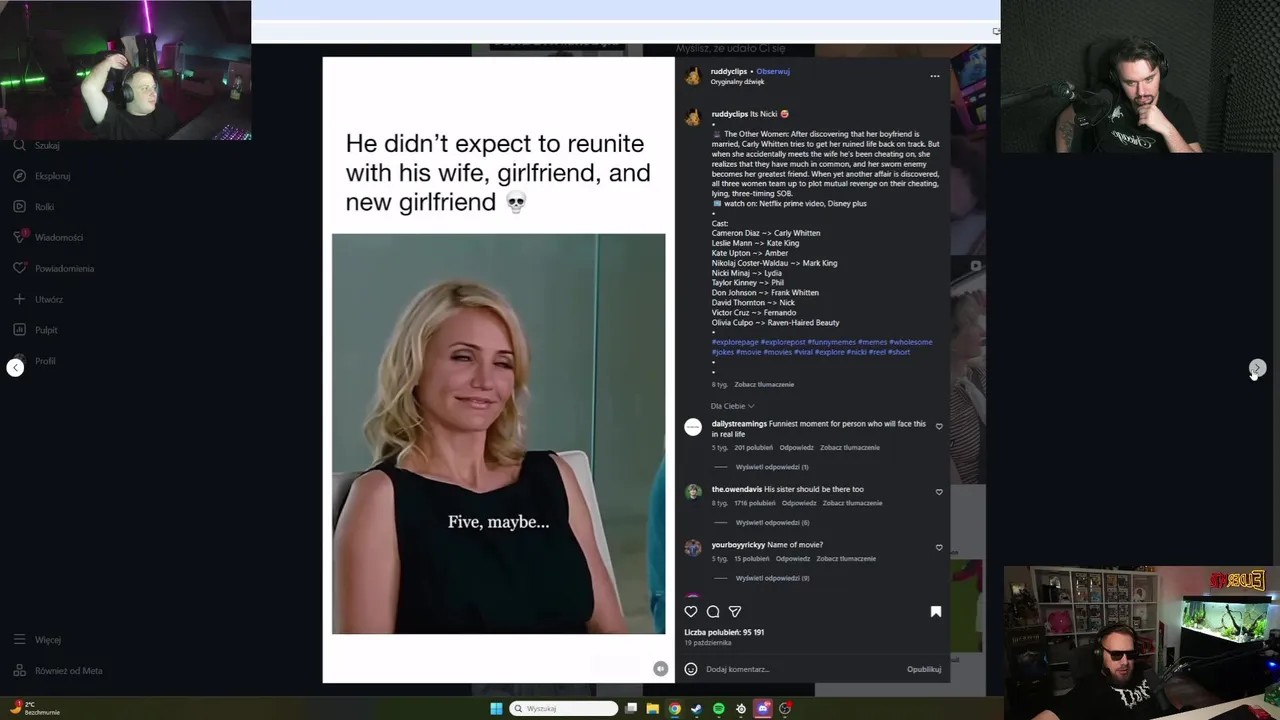
Task: Translate the the.owendavis comment
Action: tap(852, 503)
